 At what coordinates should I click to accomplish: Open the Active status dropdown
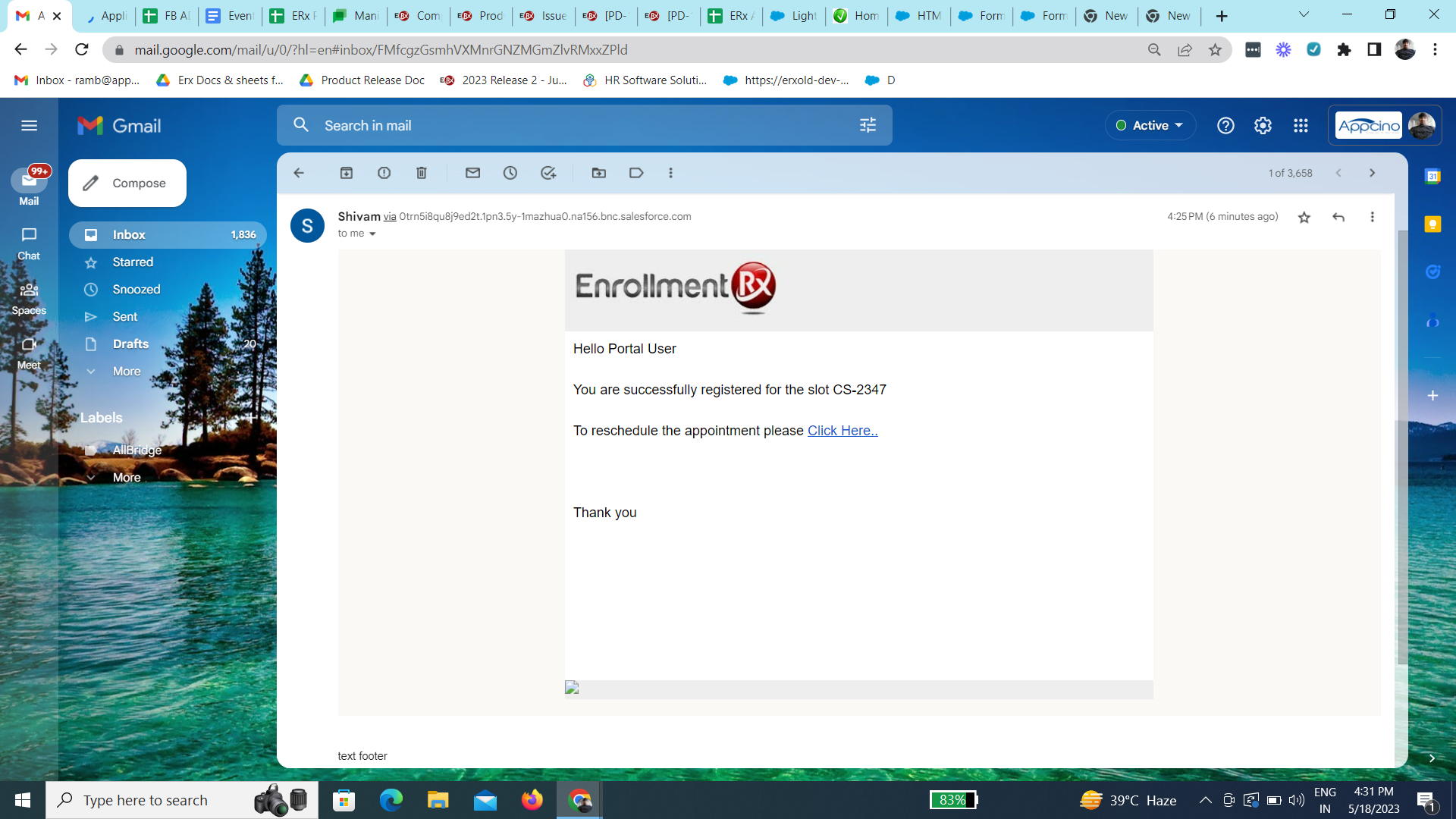(1150, 126)
